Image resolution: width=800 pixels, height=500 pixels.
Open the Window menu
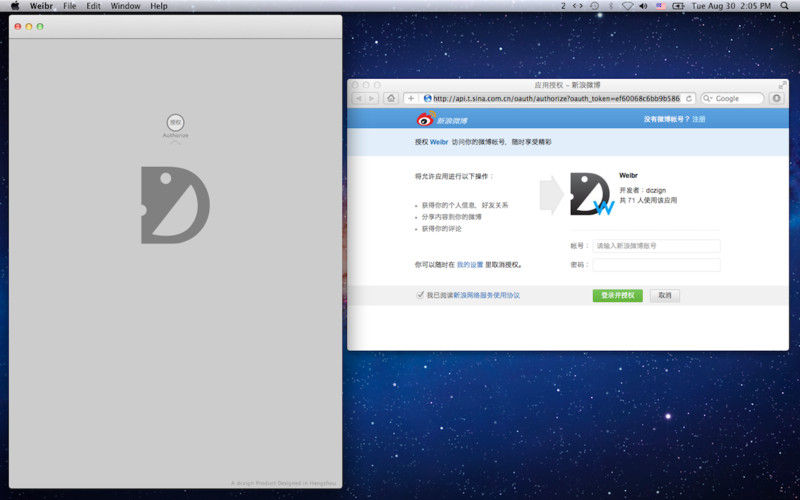pyautogui.click(x=126, y=6)
